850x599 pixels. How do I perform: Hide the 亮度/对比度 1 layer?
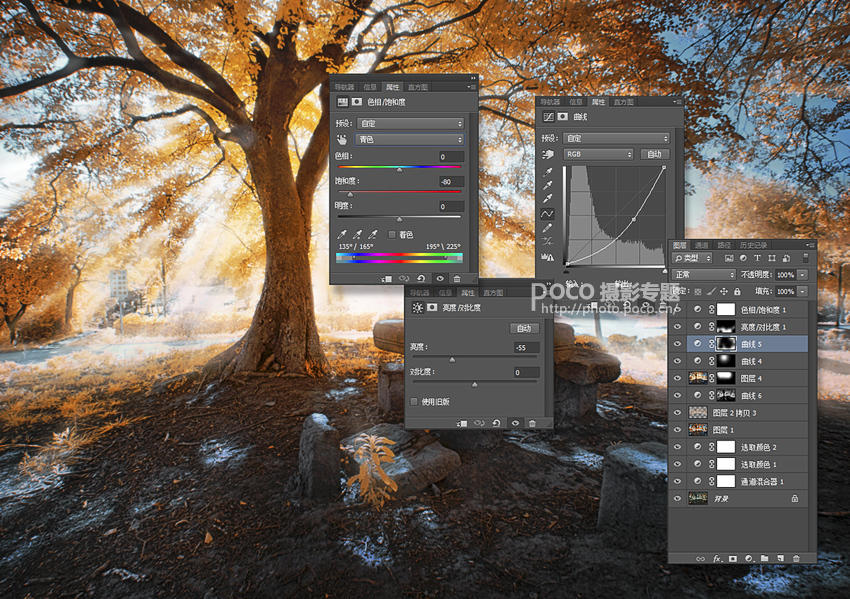coord(677,327)
